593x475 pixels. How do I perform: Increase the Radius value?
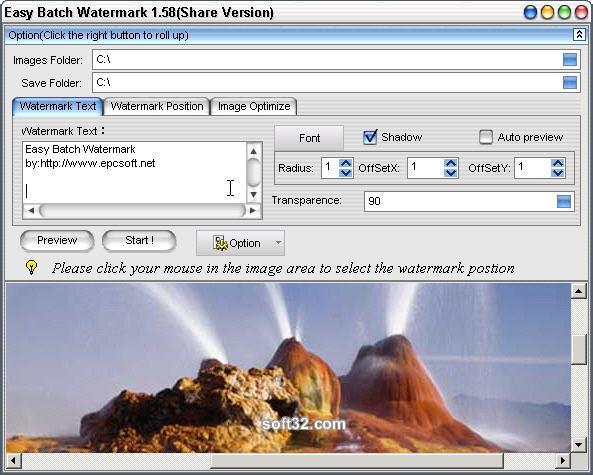346,163
